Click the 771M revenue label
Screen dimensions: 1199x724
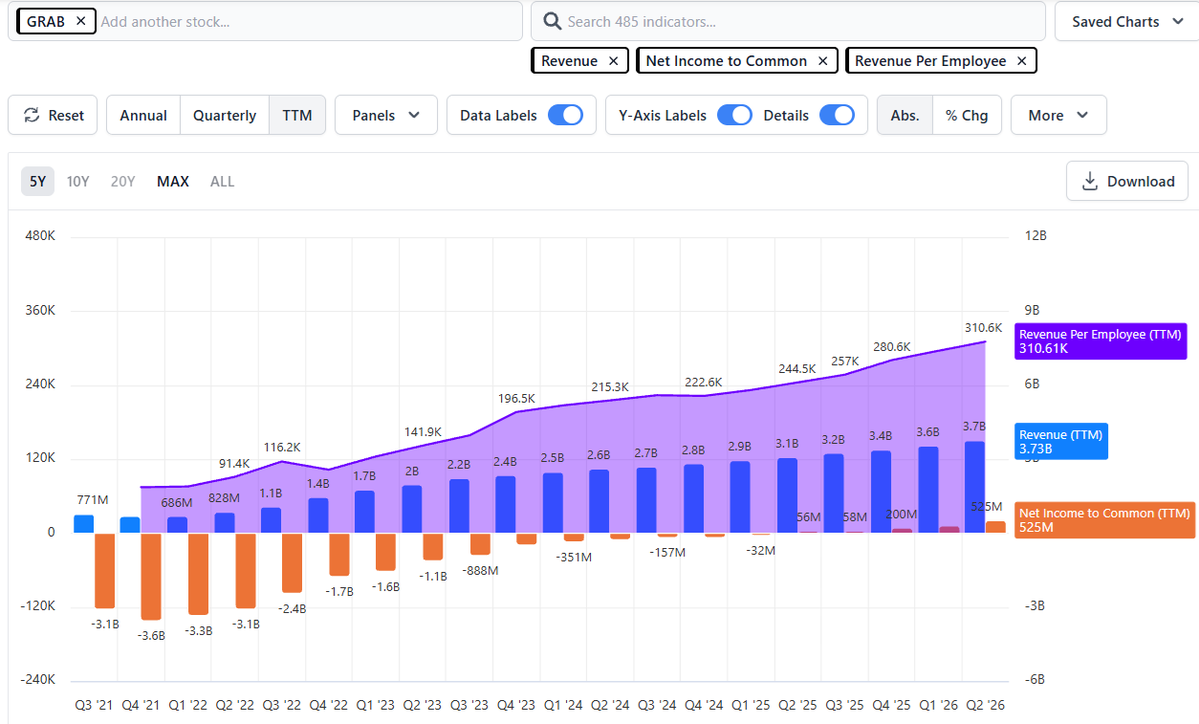tap(93, 500)
